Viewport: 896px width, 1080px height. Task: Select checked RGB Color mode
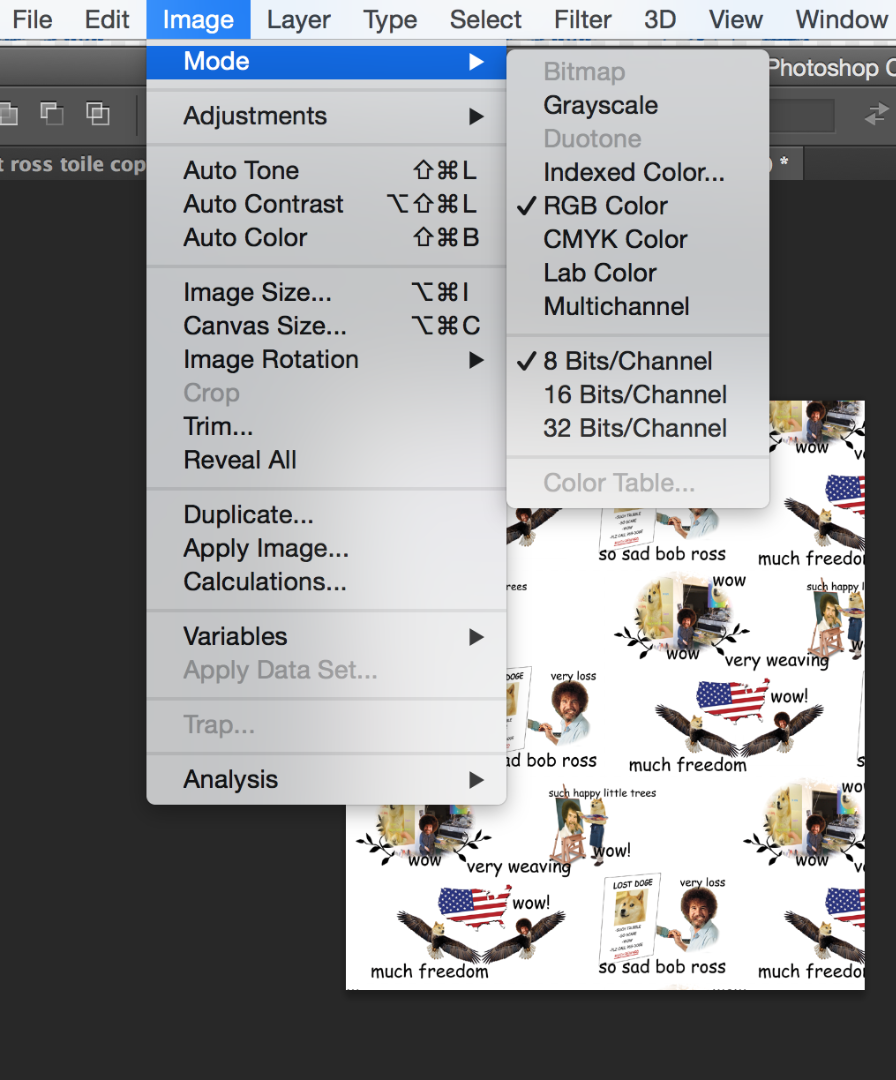pos(638,206)
